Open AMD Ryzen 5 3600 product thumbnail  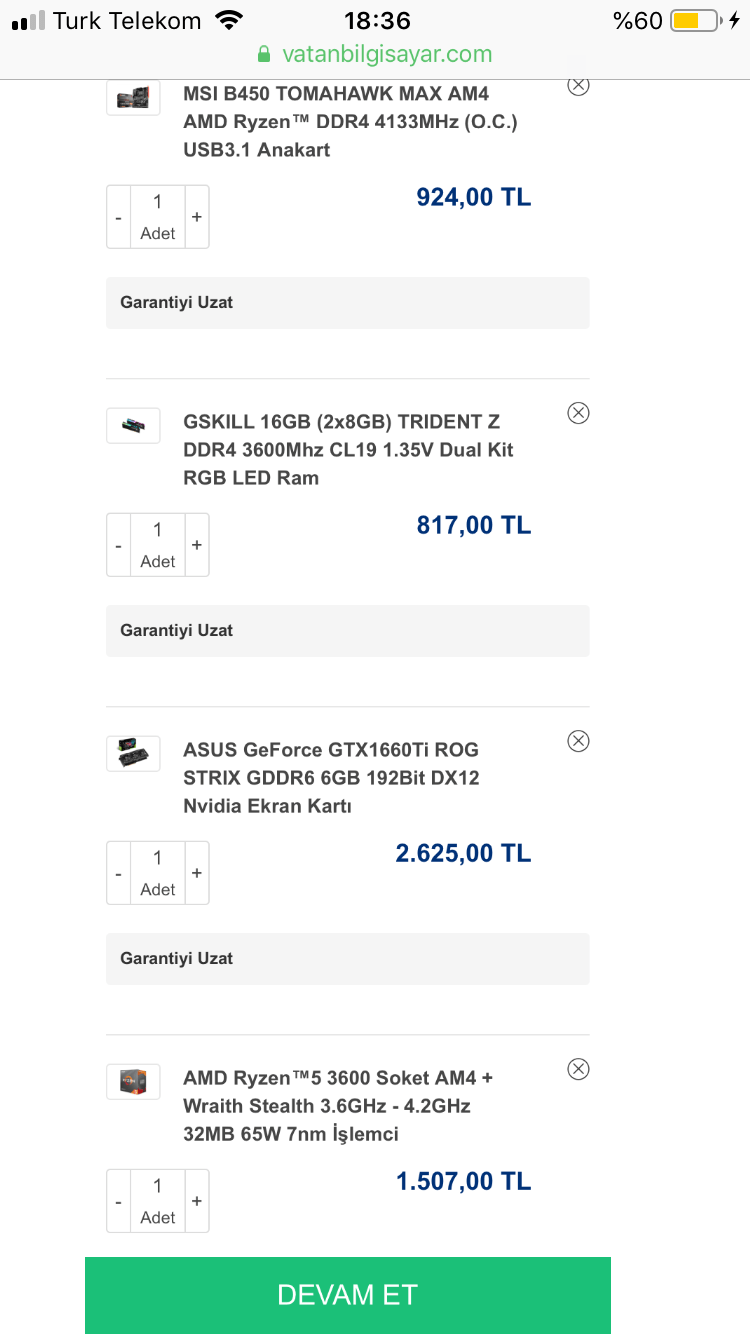[133, 1082]
